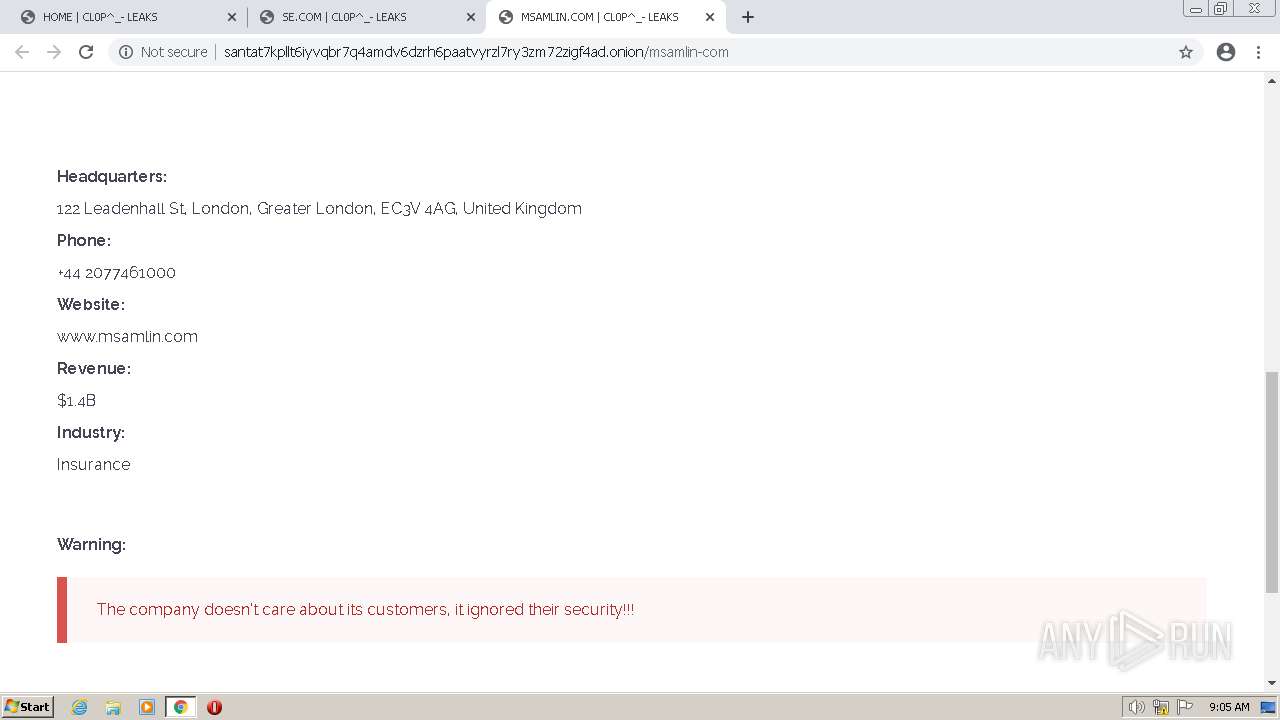Close the MSAMLIN.COM tab
Viewport: 1280px width, 720px height.
click(710, 17)
